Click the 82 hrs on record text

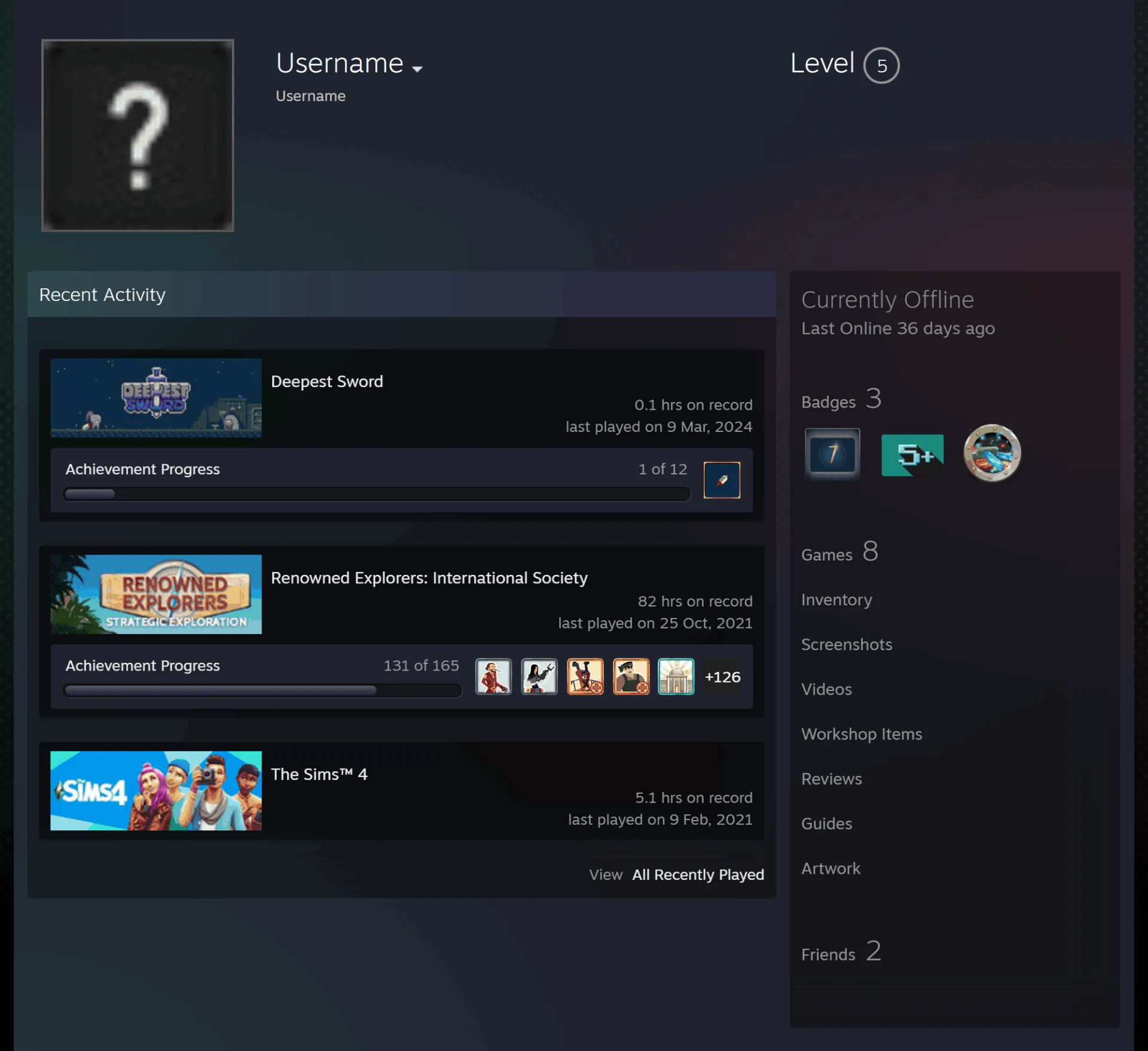coord(695,601)
